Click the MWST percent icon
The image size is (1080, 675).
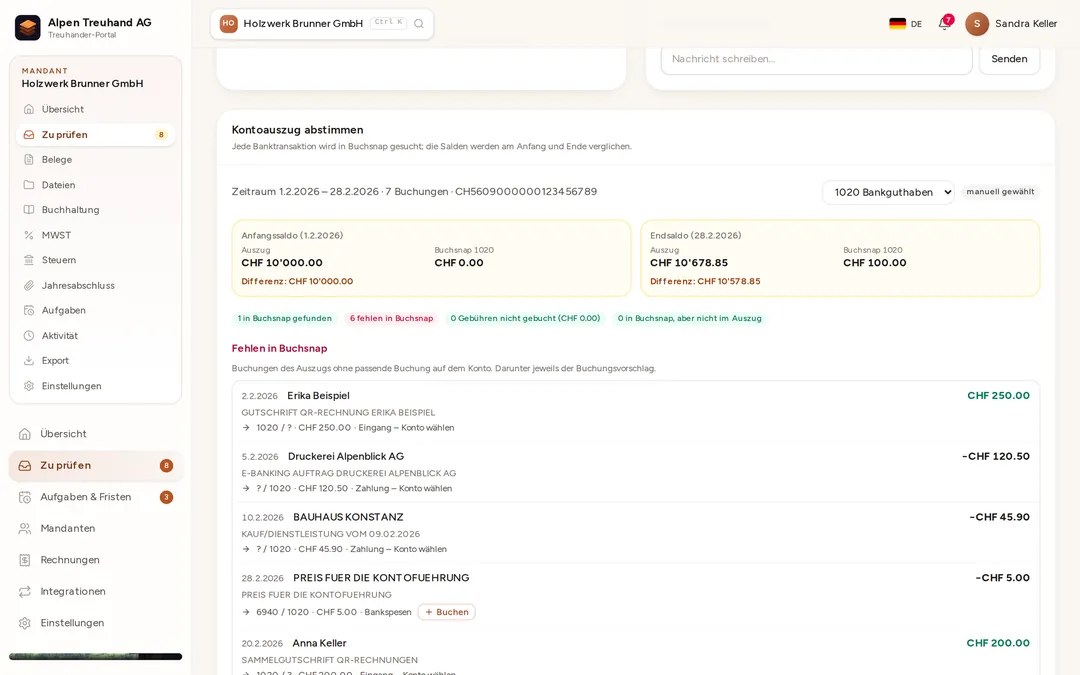29,235
